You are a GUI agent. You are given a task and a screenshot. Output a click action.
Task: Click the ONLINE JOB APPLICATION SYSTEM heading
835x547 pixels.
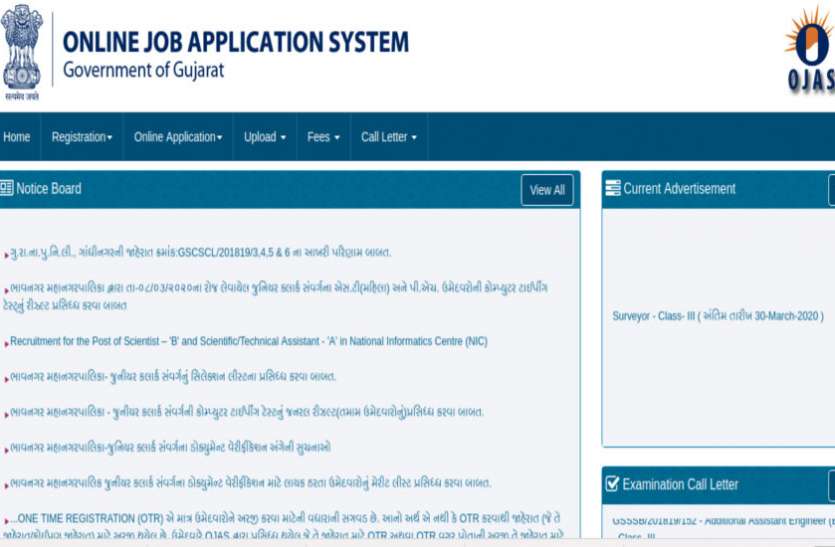click(x=236, y=42)
